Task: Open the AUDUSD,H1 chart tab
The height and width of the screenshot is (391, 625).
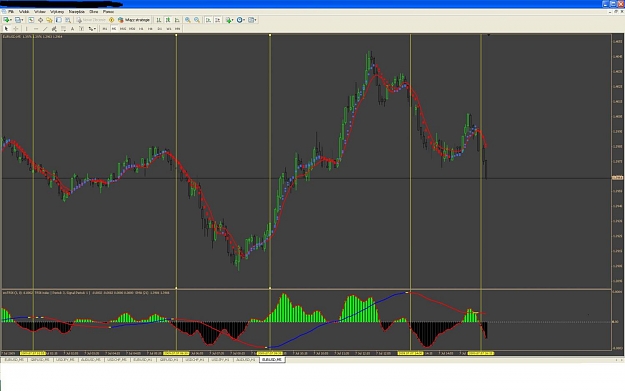Action: 246,360
